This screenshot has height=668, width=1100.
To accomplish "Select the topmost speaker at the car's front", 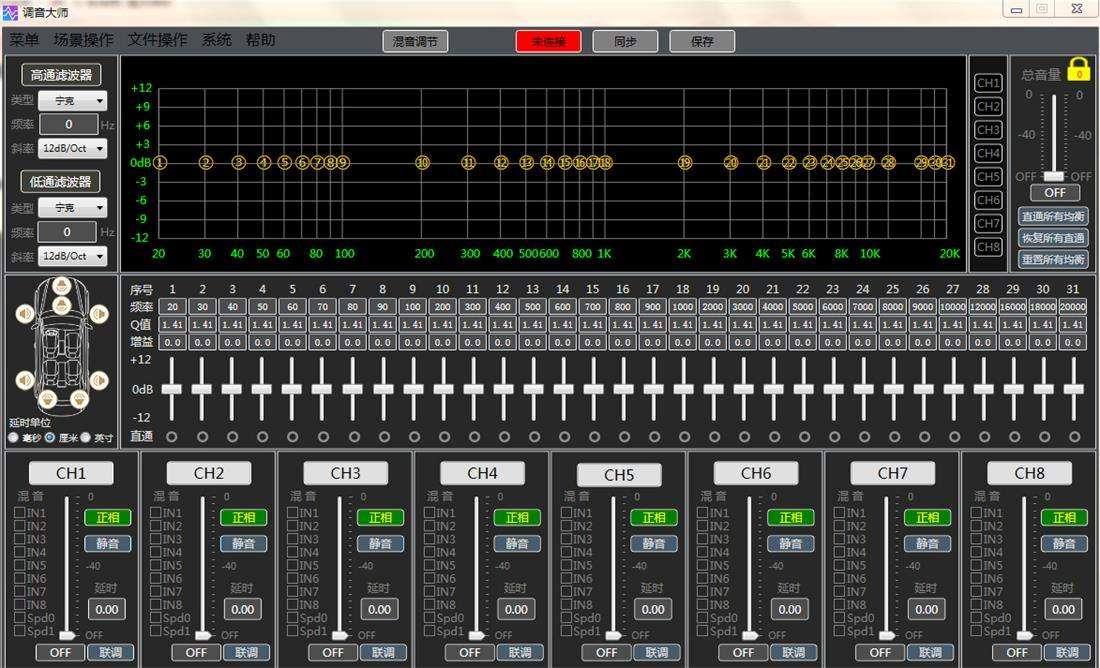I will [x=61, y=285].
